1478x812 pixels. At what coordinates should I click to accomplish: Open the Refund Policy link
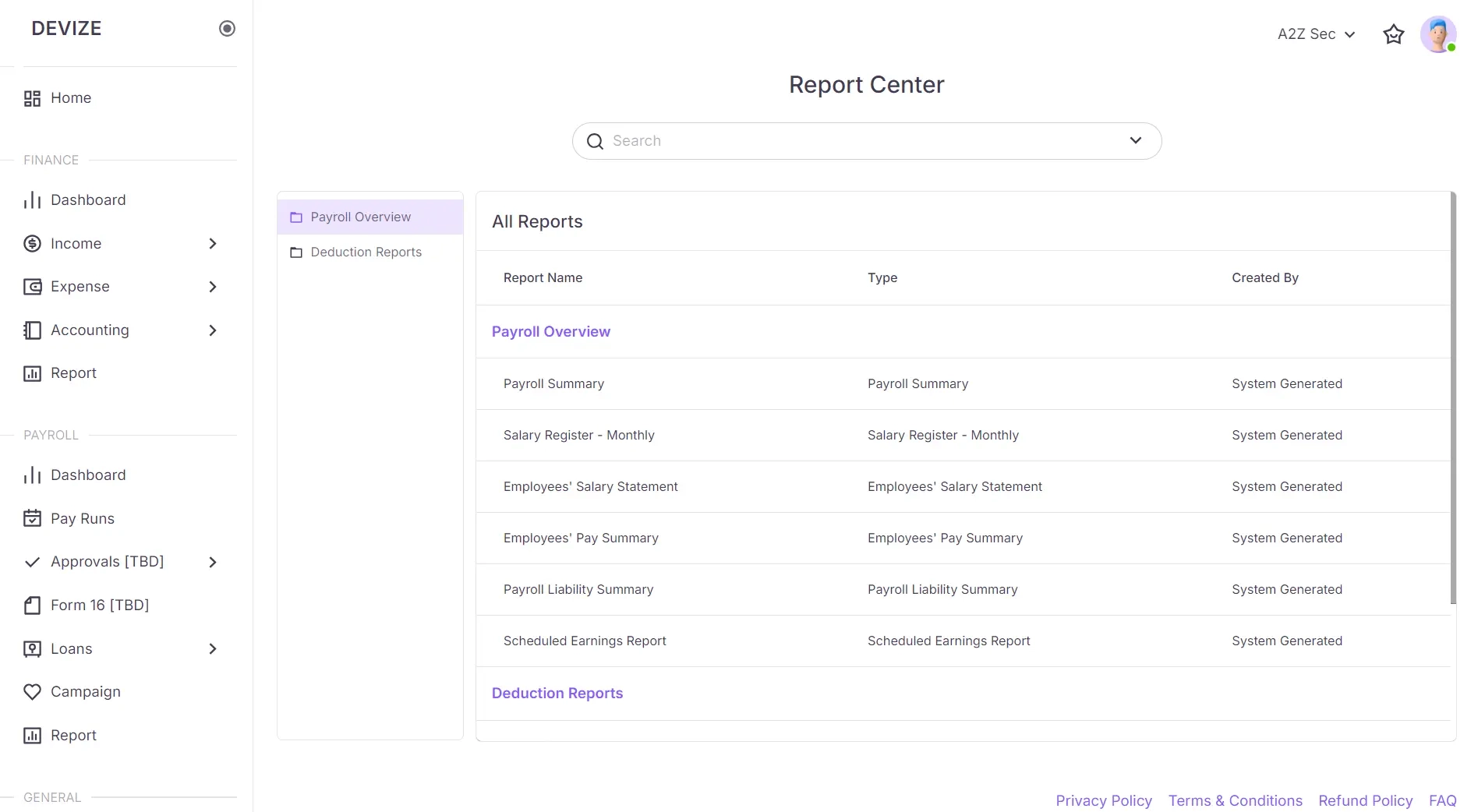coord(1366,800)
